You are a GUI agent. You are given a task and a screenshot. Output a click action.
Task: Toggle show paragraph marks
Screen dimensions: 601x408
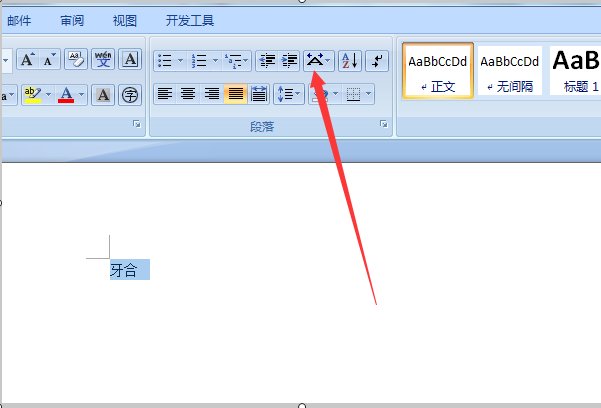[x=377, y=61]
